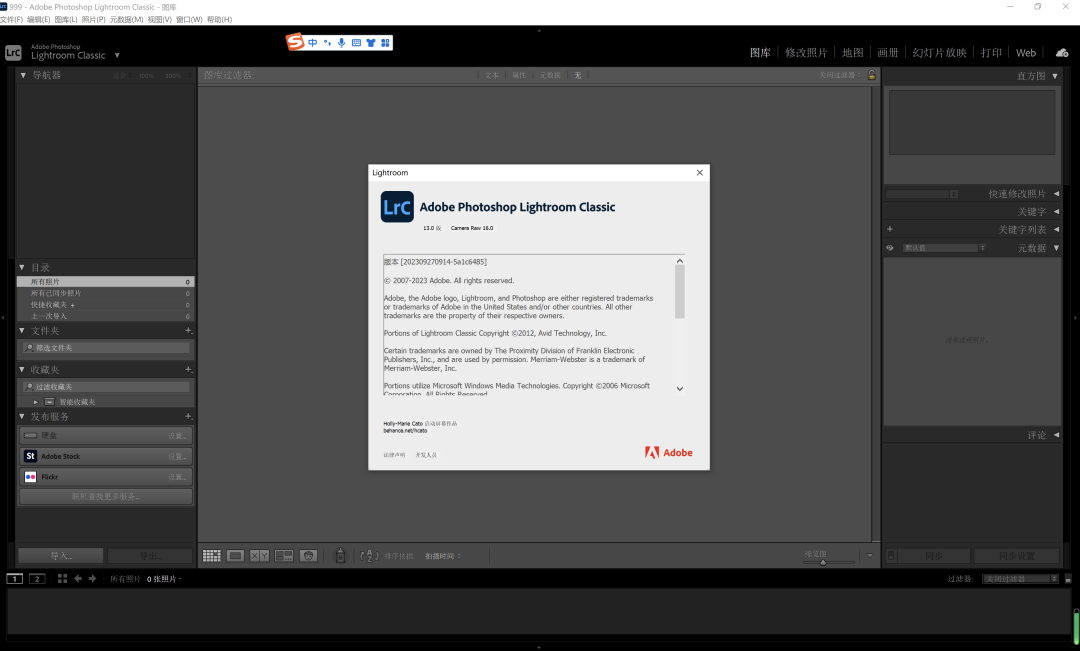
Task: Toggle the auto sync switch beside the sync button
Action: (891, 556)
